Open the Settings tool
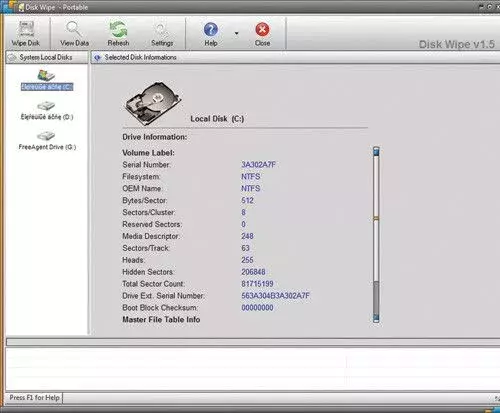500x413 pixels. (162, 34)
